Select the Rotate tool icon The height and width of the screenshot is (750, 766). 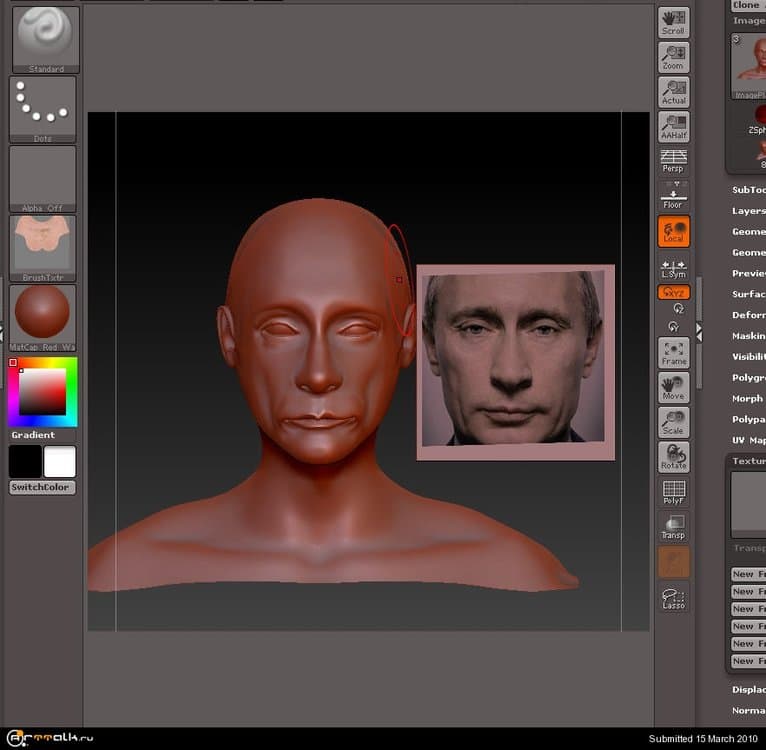(673, 457)
